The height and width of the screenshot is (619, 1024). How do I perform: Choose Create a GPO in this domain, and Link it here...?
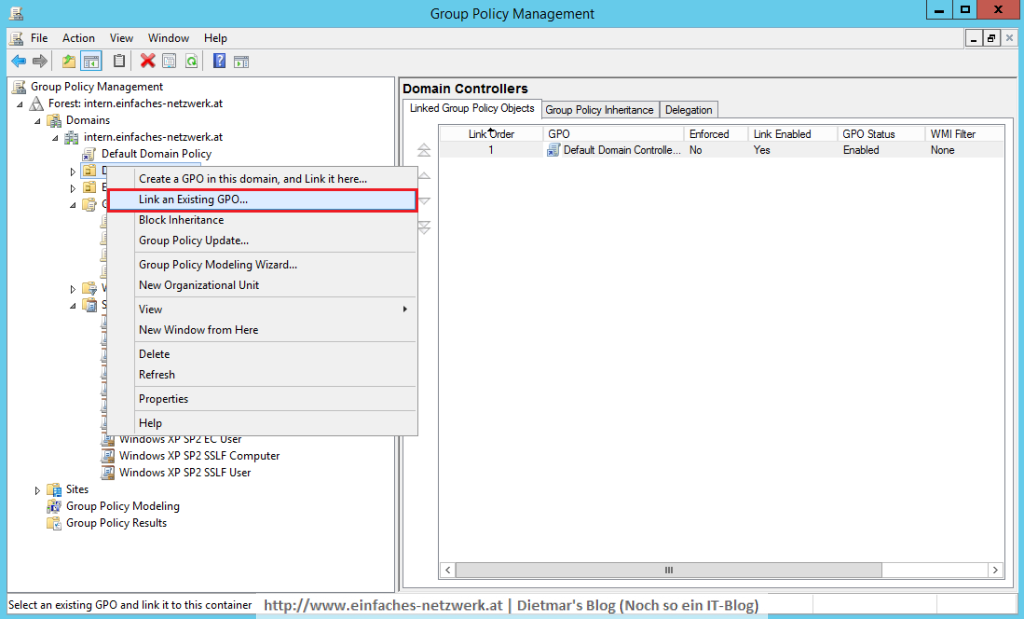pyautogui.click(x=262, y=179)
